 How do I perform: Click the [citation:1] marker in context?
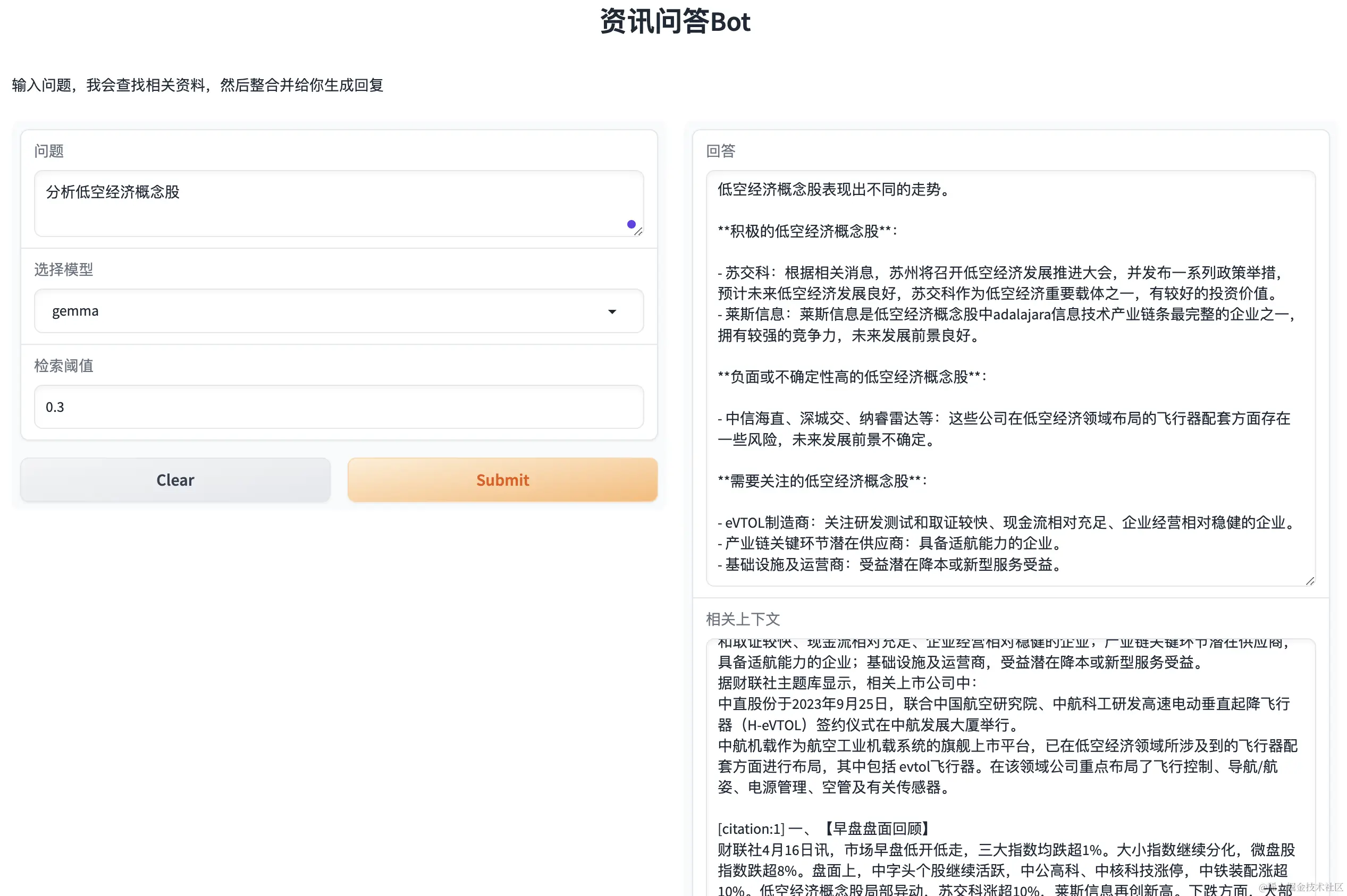pos(751,829)
